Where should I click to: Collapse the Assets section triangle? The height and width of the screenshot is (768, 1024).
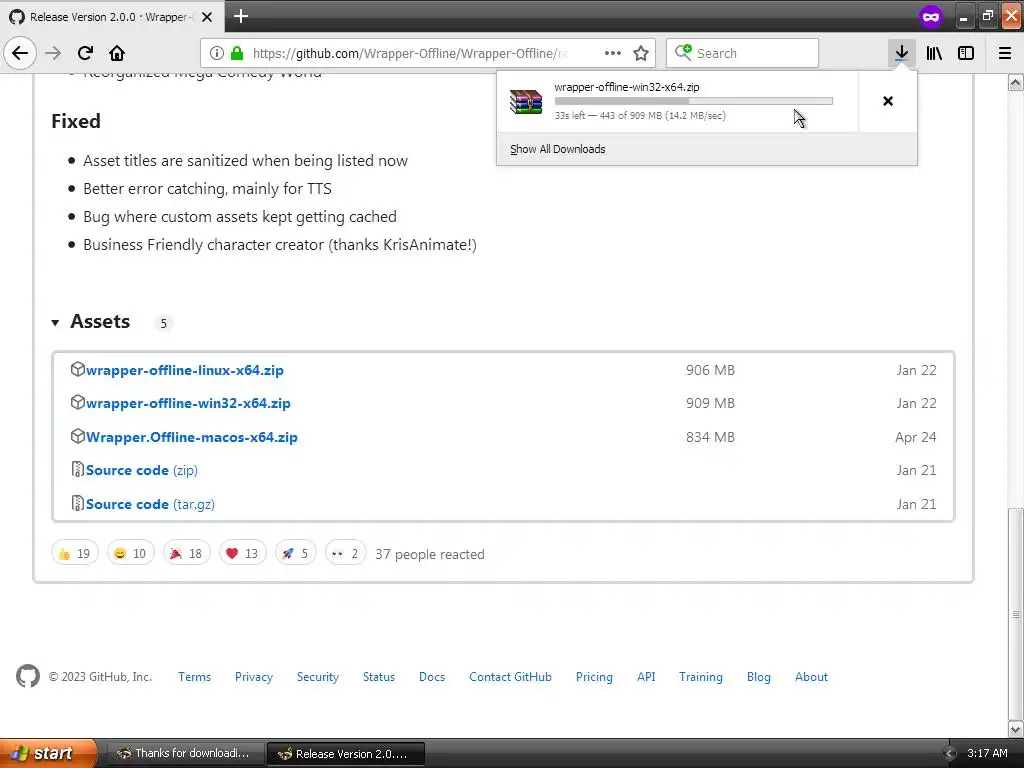click(56, 323)
